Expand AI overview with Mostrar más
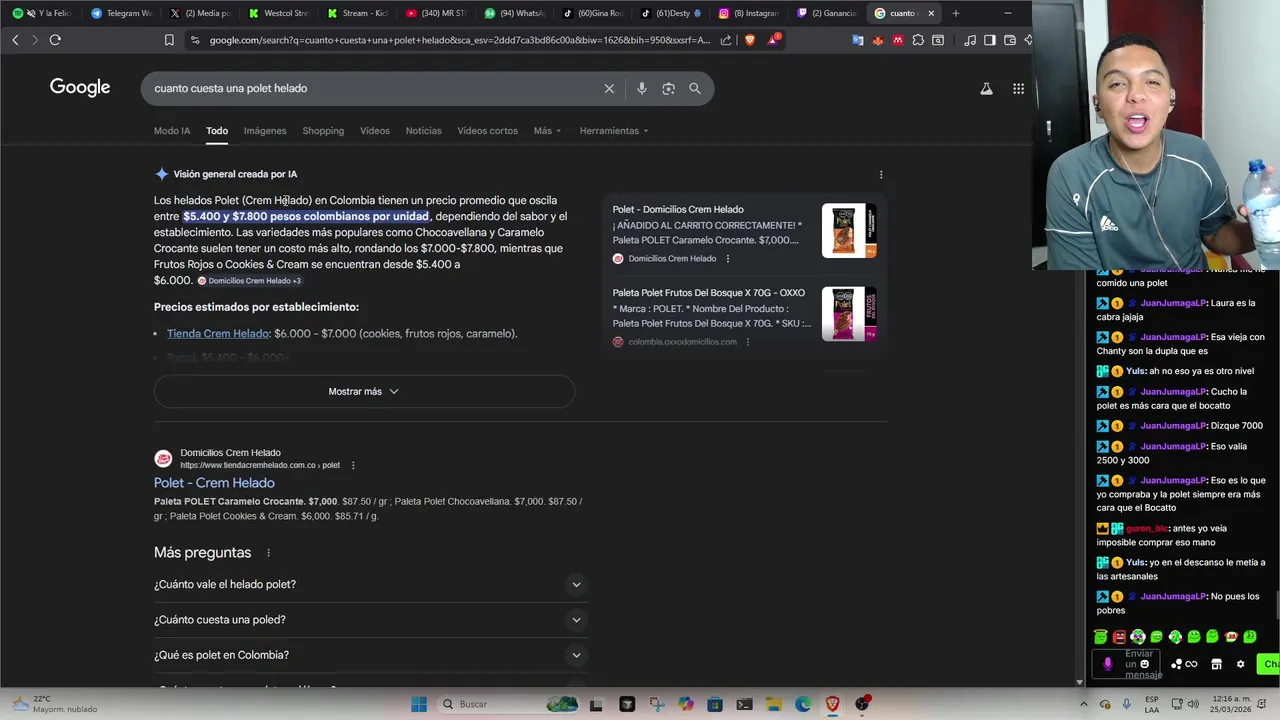 pos(364,391)
